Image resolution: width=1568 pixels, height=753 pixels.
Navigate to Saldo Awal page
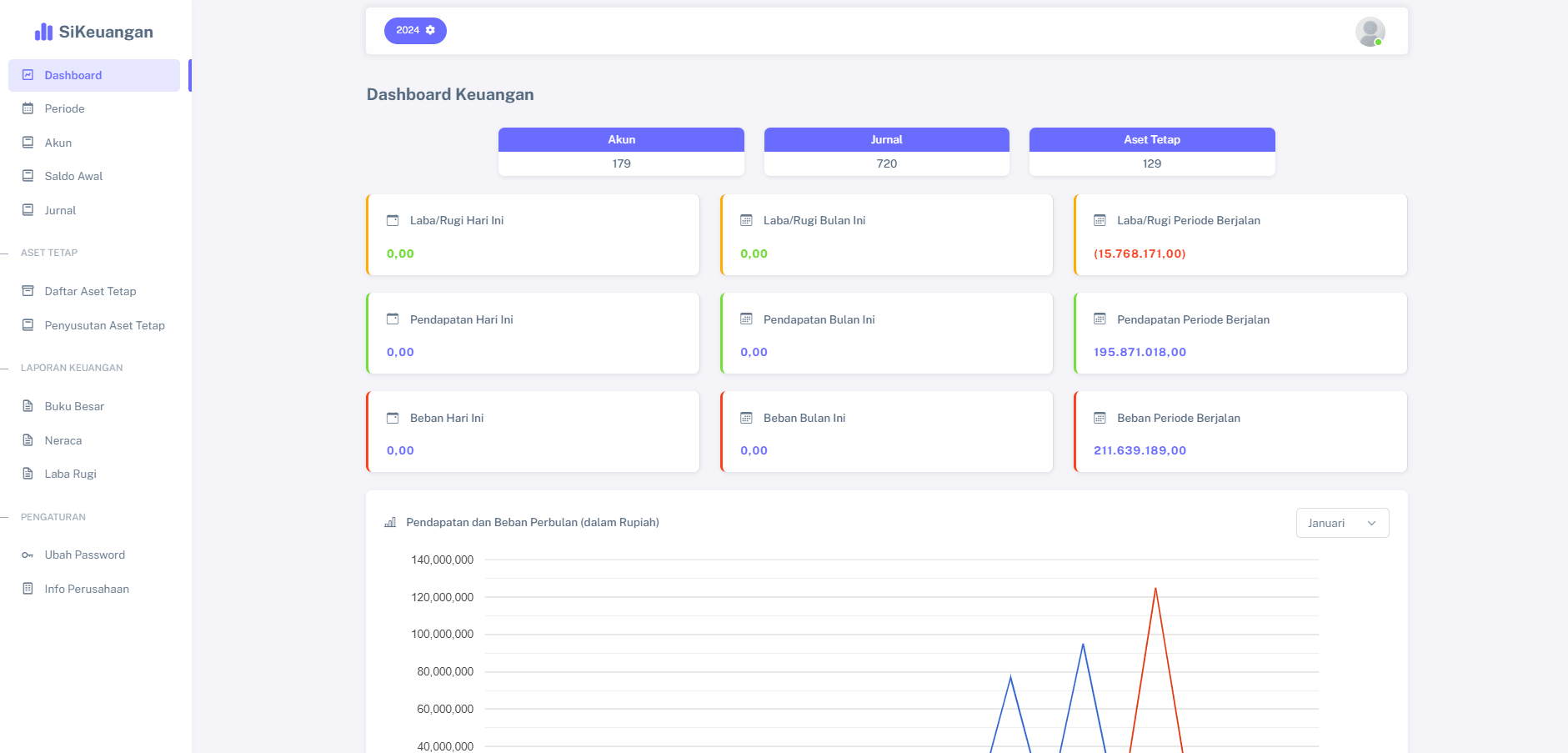(x=73, y=176)
